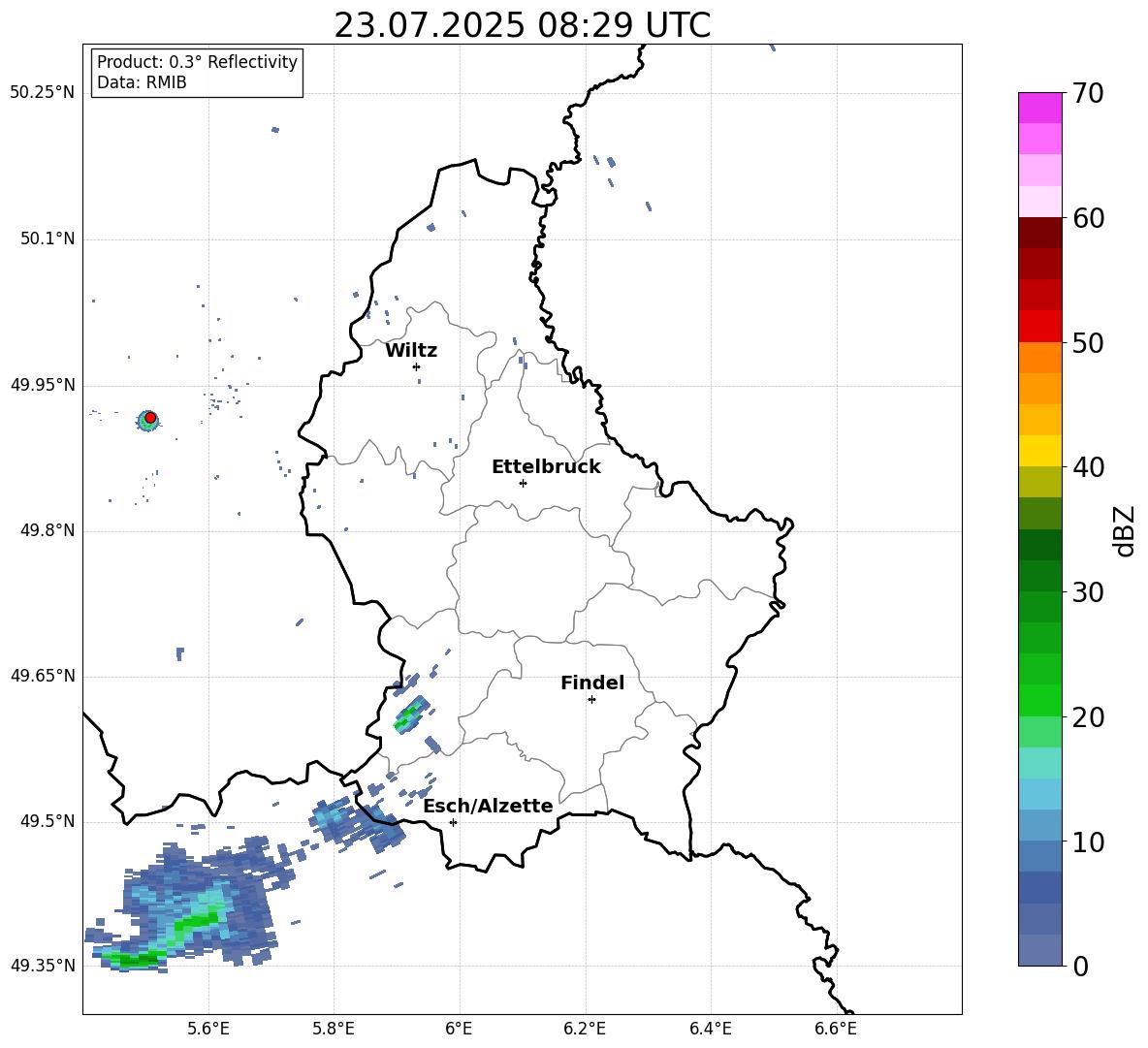Click the 40 colorbar tick label

[x=1088, y=467]
